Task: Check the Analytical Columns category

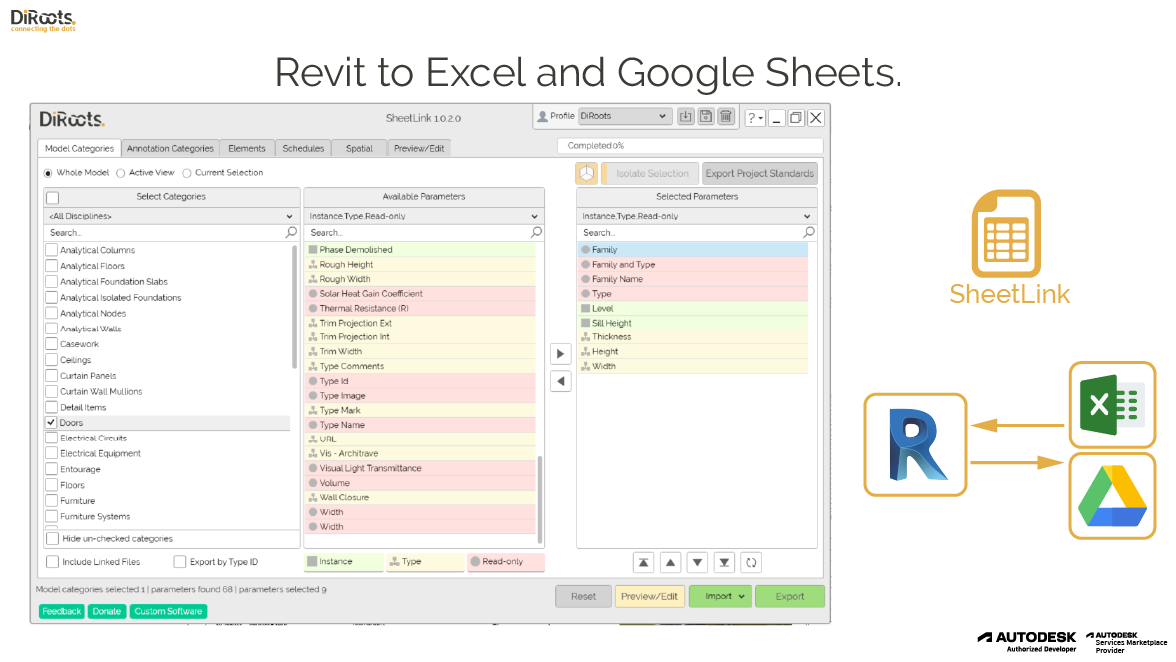Action: [x=52, y=250]
